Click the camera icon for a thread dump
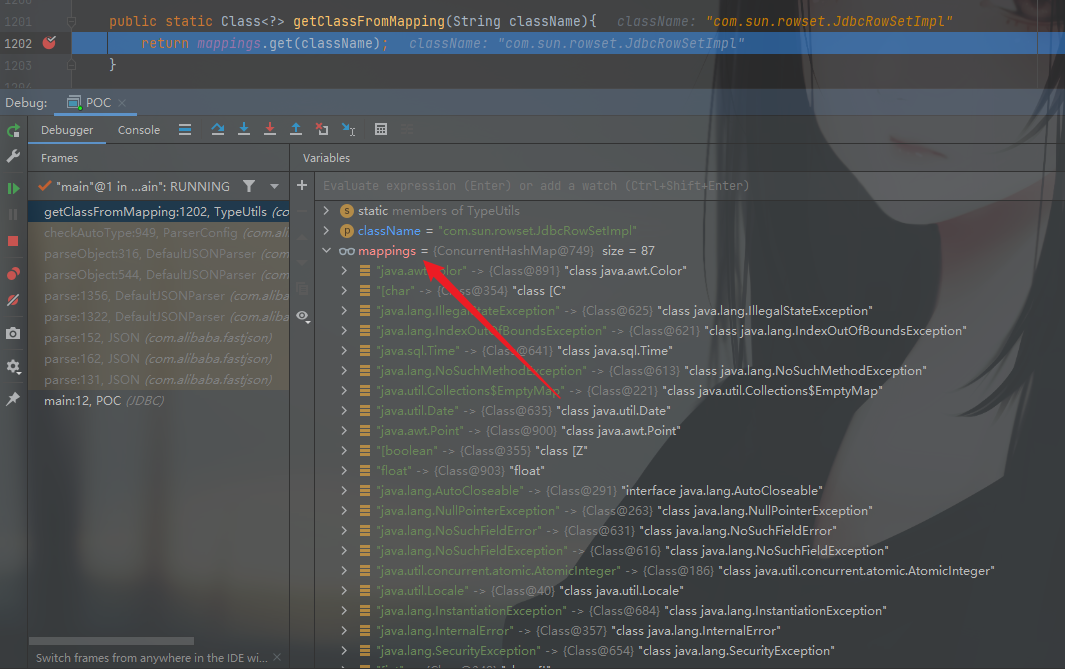This screenshot has height=669, width=1065. 13,333
